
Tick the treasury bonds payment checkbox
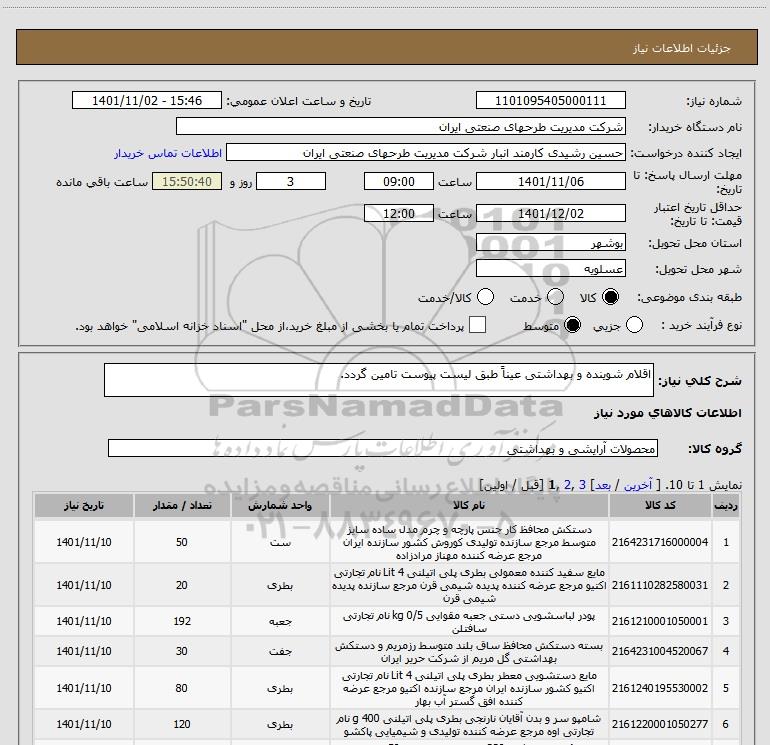477,325
